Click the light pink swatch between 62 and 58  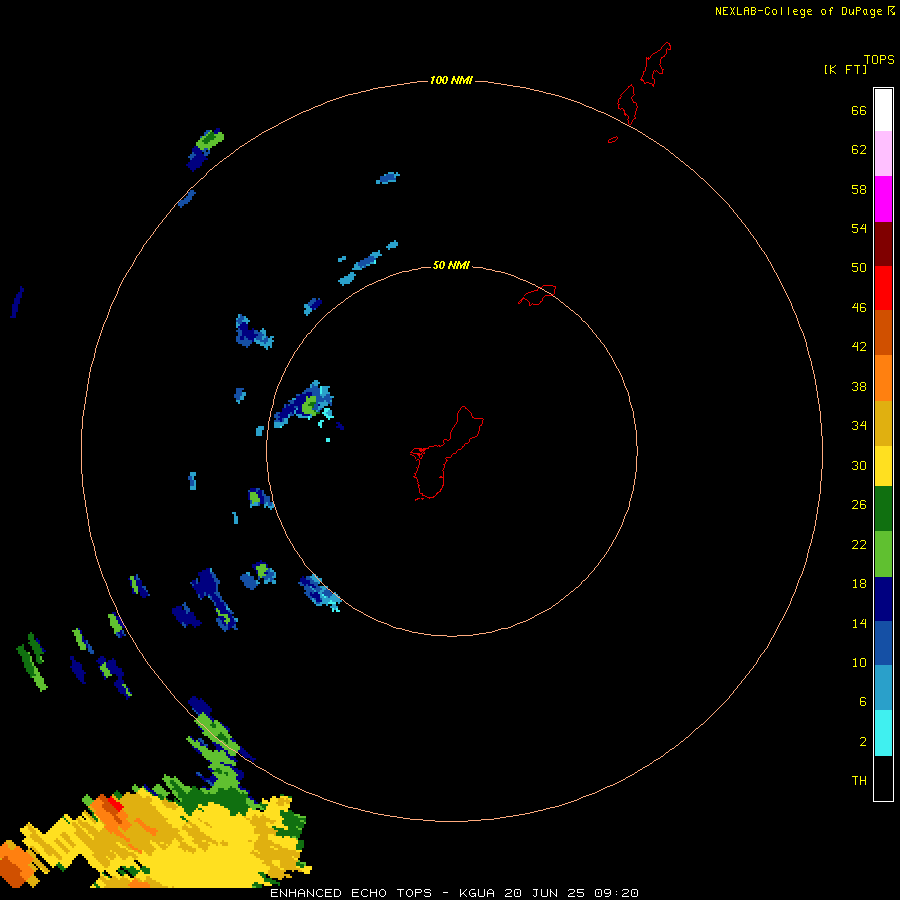[x=883, y=153]
